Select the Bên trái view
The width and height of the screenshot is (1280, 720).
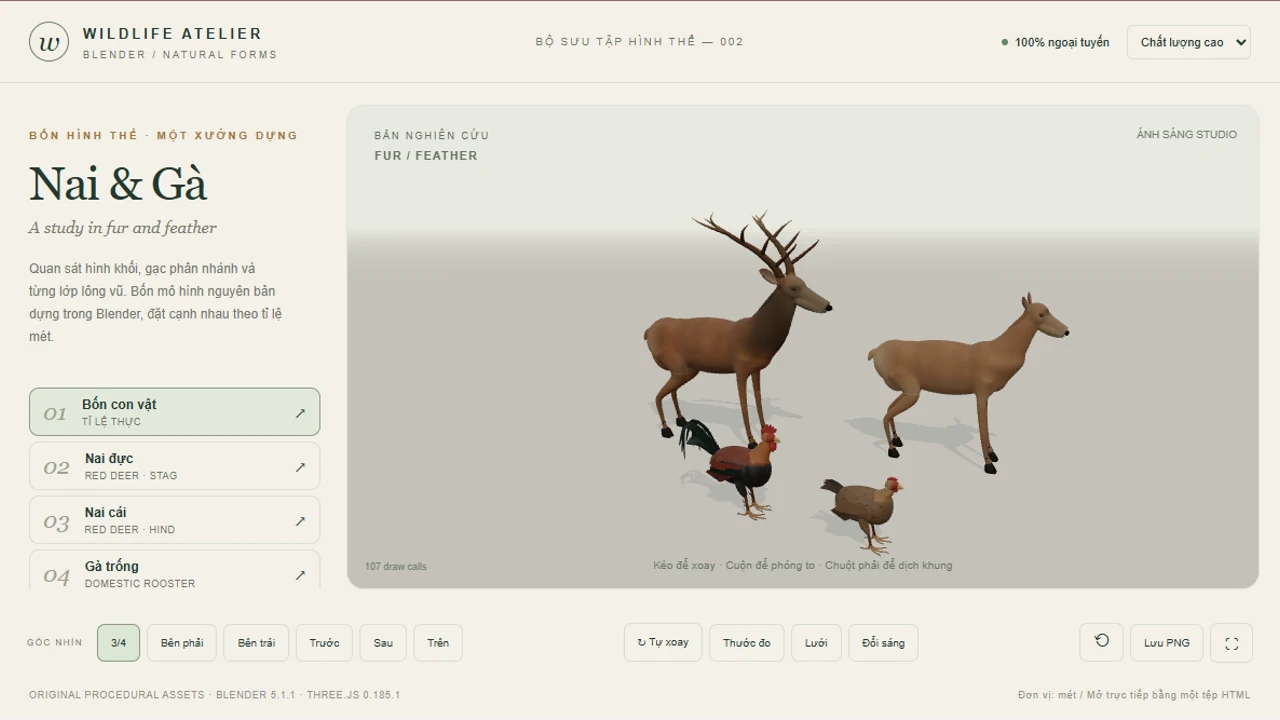tap(256, 643)
